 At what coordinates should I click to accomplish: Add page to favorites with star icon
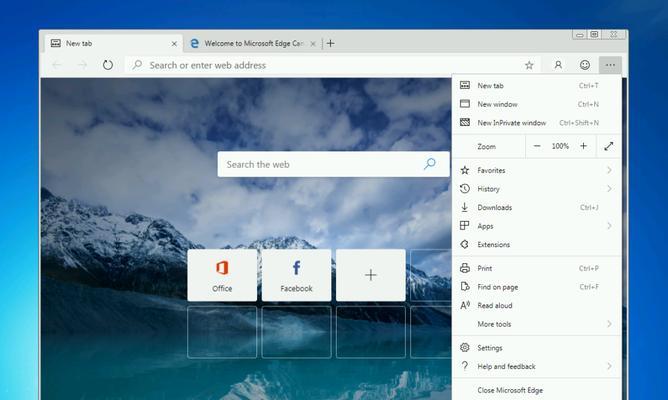tap(529, 65)
